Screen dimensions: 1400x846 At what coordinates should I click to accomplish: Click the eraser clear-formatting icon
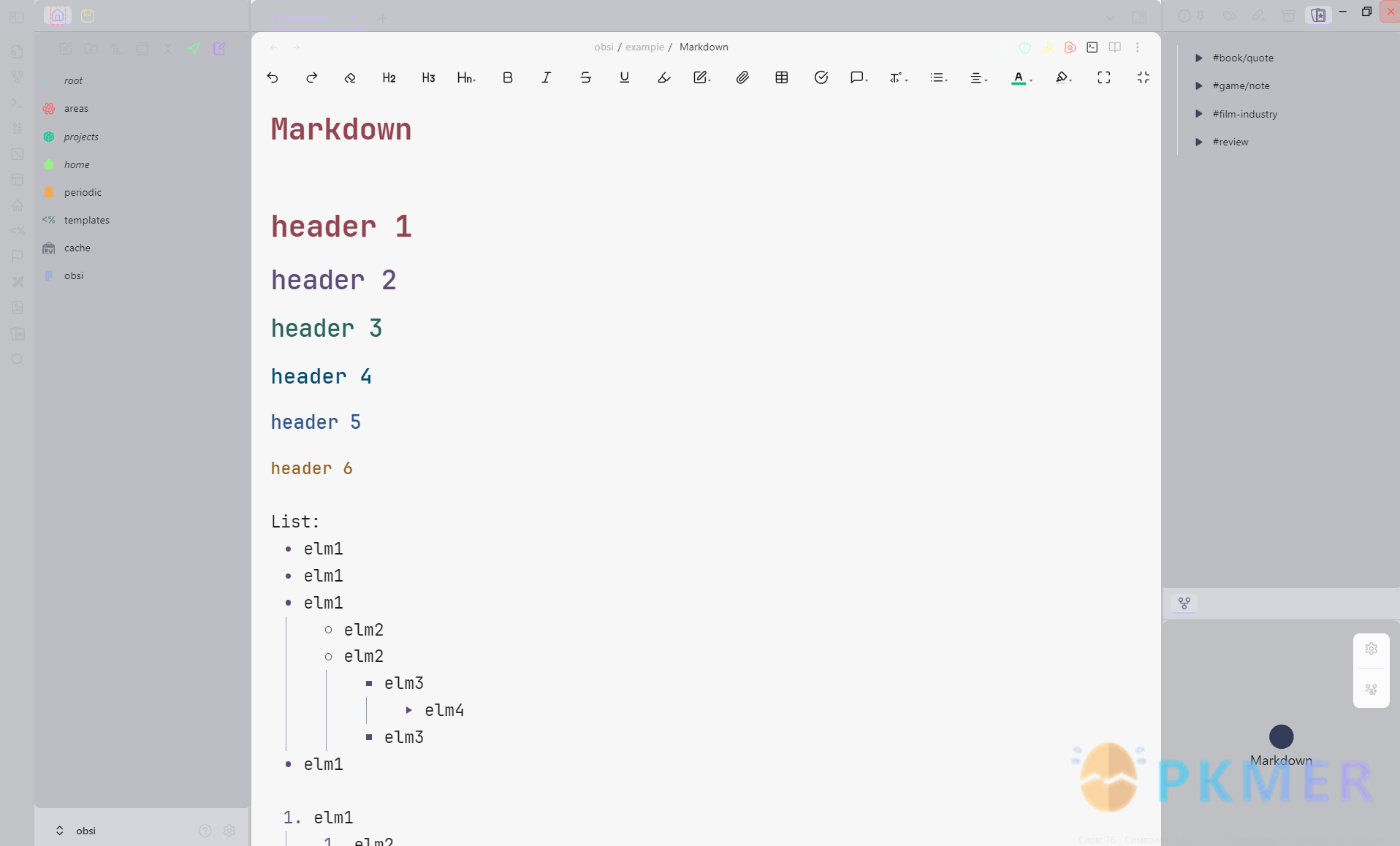tap(350, 77)
